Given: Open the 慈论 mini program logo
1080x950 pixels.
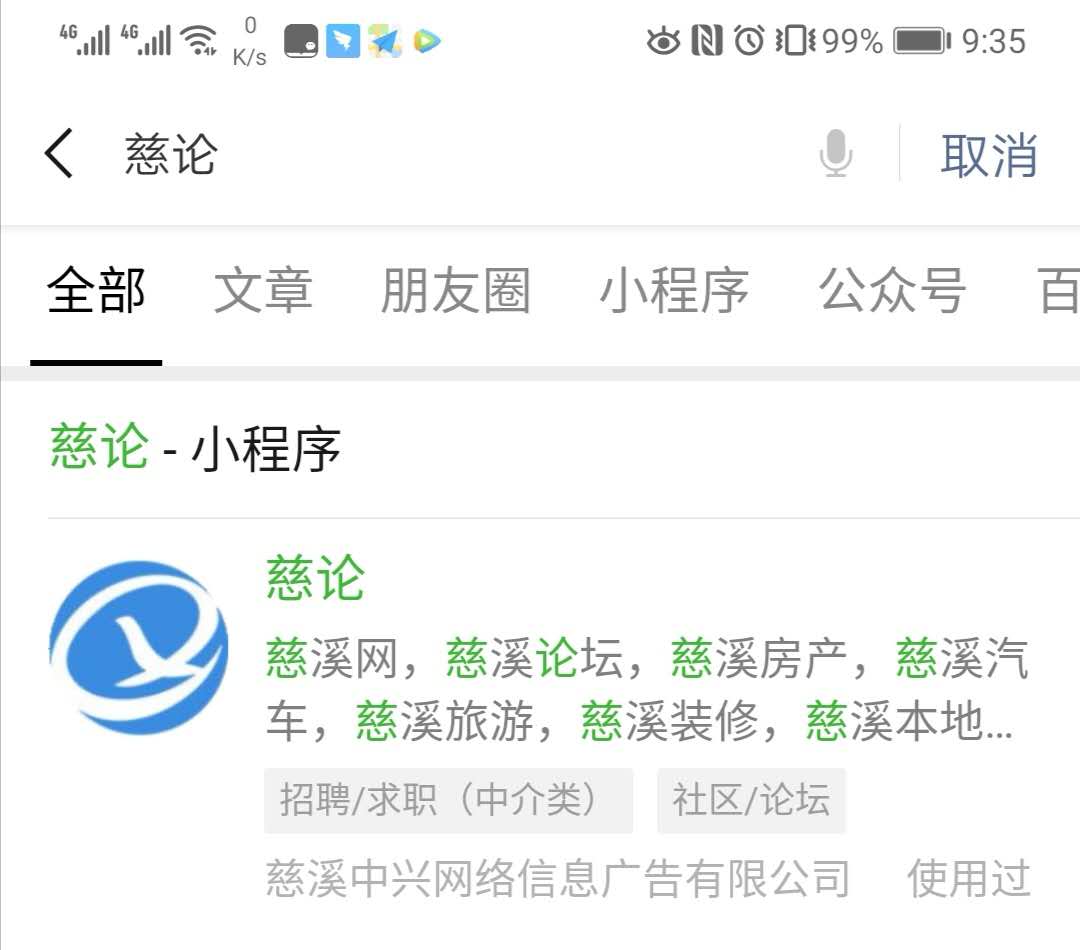Looking at the screenshot, I should click(x=138, y=648).
